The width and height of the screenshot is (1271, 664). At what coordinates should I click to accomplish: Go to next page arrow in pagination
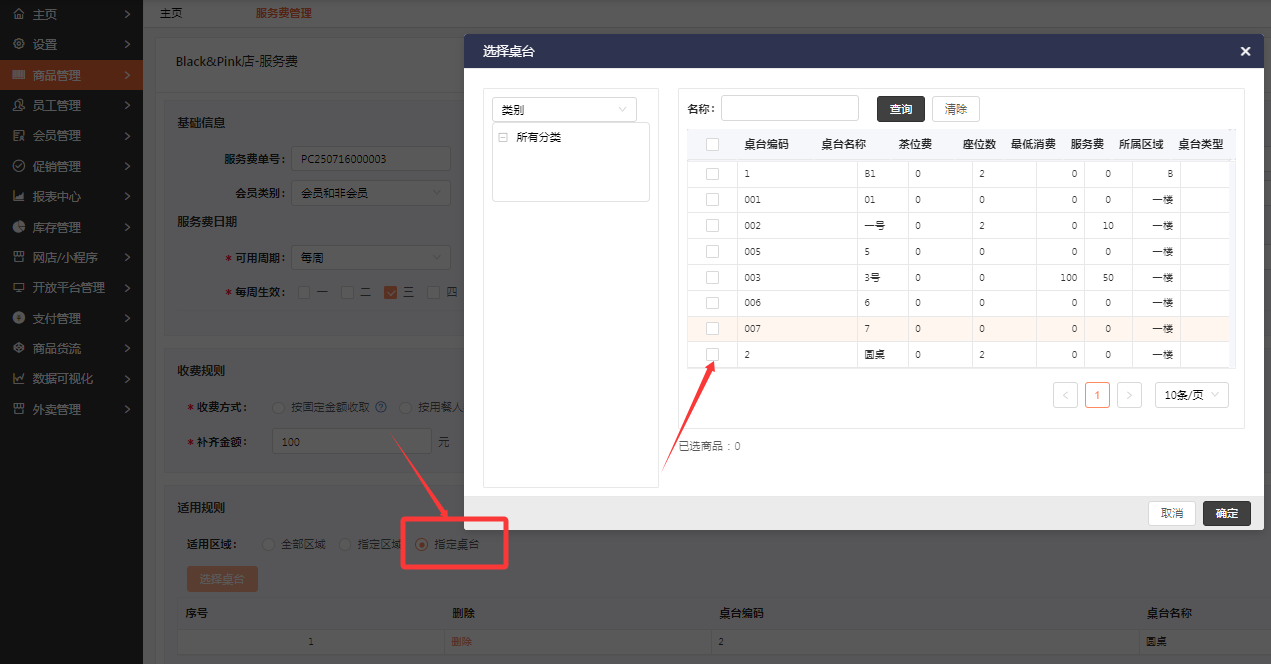(x=1129, y=395)
